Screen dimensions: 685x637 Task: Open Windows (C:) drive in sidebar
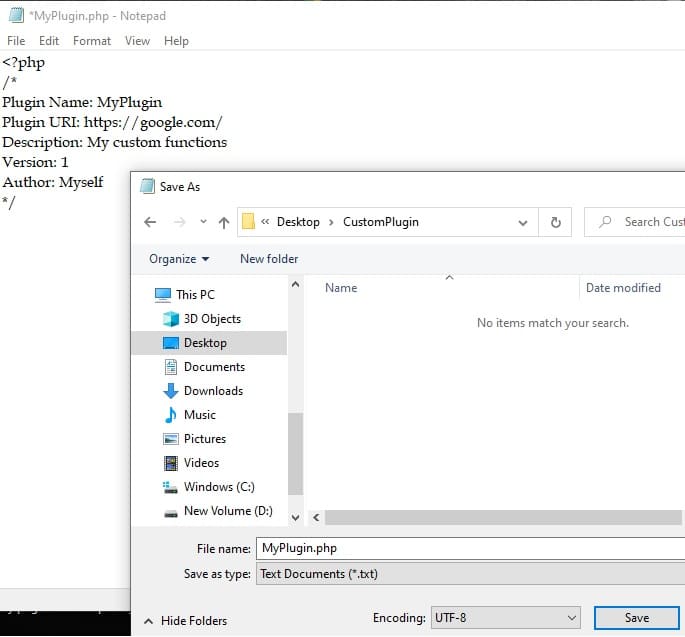218,487
